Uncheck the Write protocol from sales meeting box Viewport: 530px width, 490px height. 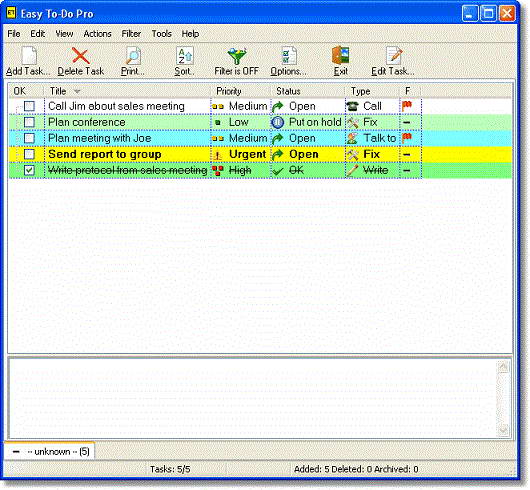click(29, 170)
